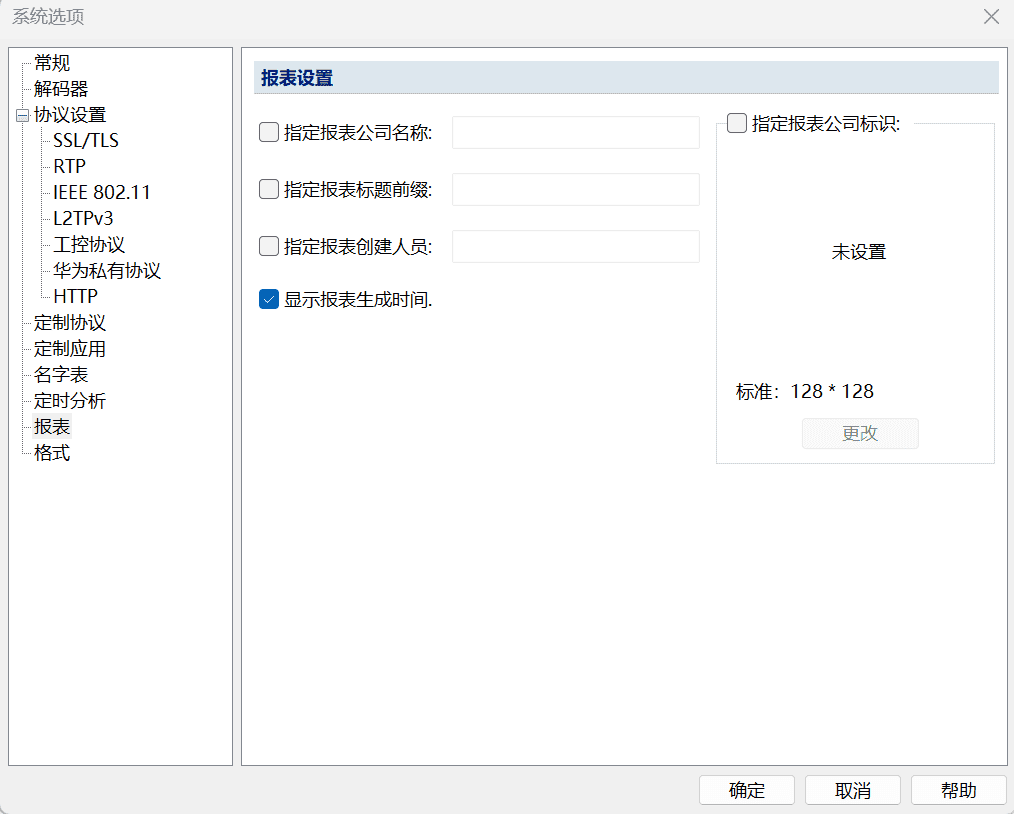Select IEEE 802.11 in the tree

[102, 193]
